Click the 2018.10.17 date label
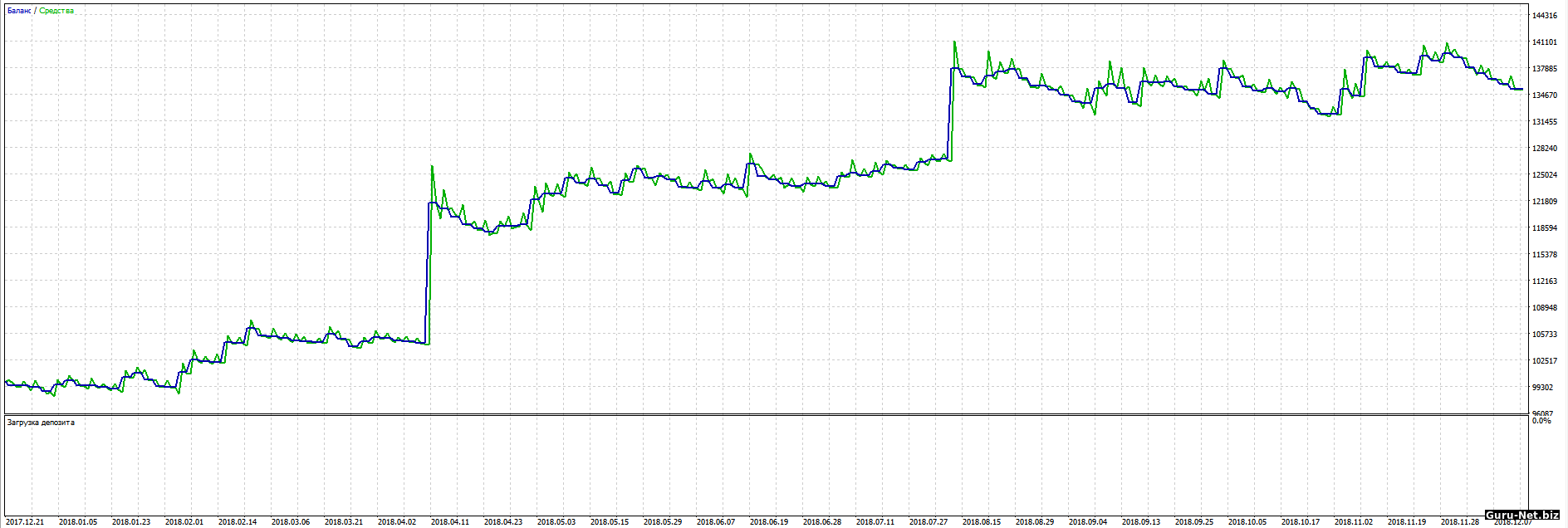This screenshot has height=528, width=1568. coord(1301,522)
